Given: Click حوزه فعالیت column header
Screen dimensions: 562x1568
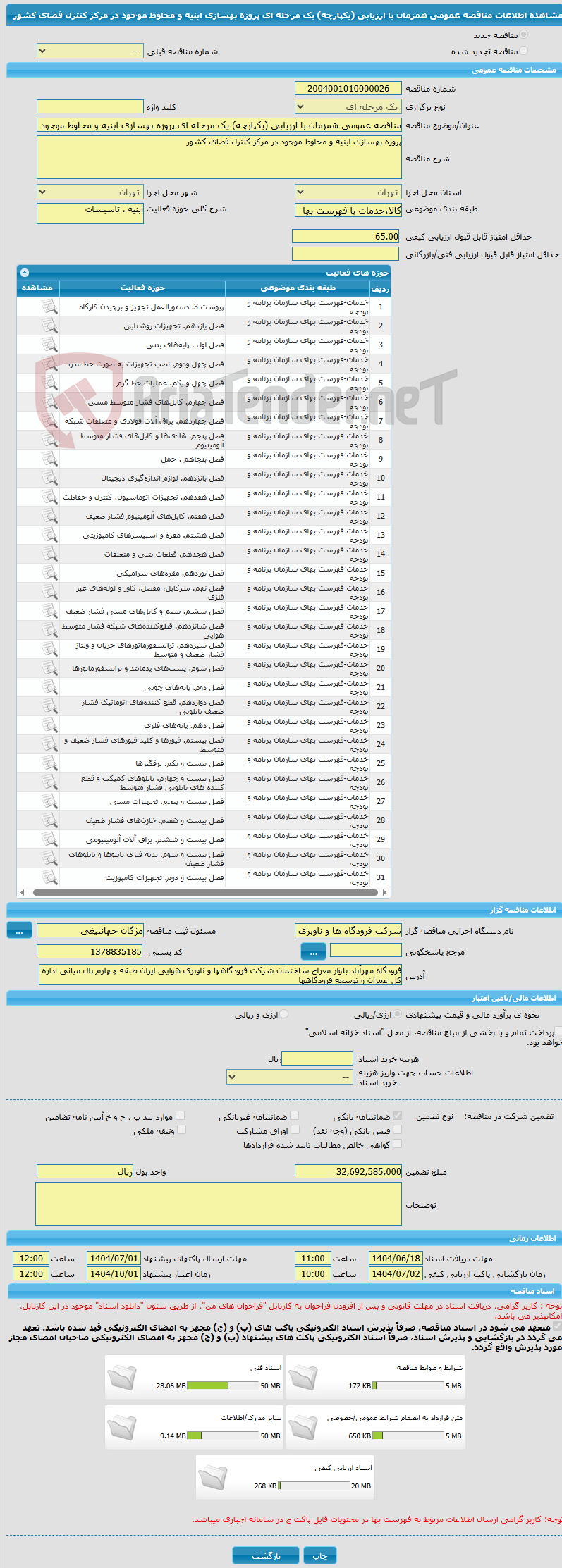Looking at the screenshot, I should point(142,288).
